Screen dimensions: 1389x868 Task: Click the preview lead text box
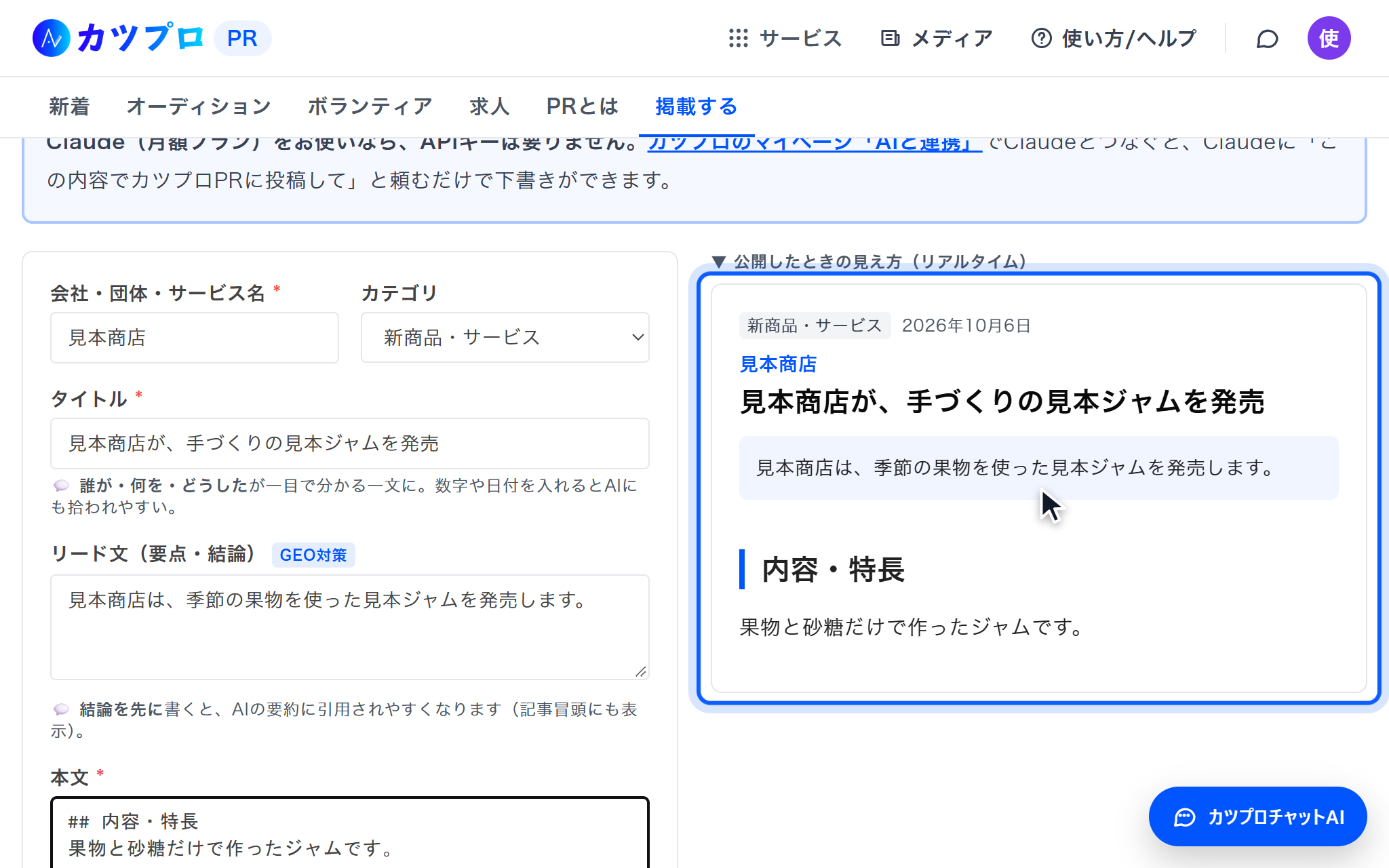1038,468
